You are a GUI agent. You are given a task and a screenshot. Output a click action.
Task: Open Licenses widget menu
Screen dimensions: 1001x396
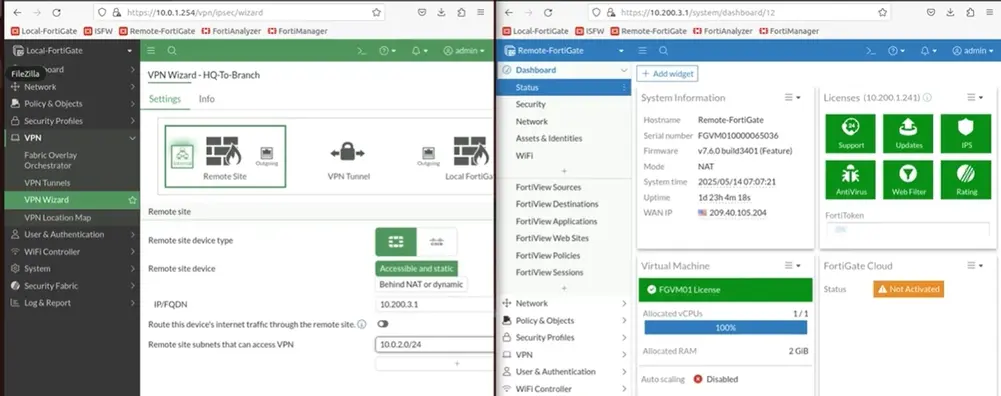click(975, 98)
